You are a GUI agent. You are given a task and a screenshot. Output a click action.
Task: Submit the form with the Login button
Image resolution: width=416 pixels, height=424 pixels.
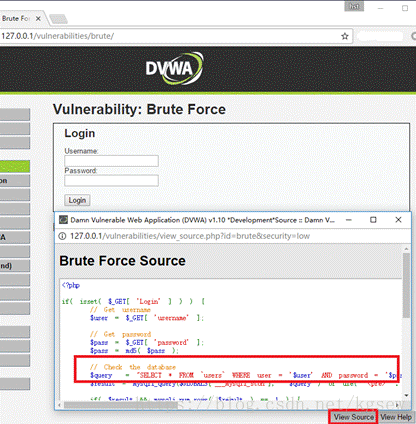coord(77,200)
